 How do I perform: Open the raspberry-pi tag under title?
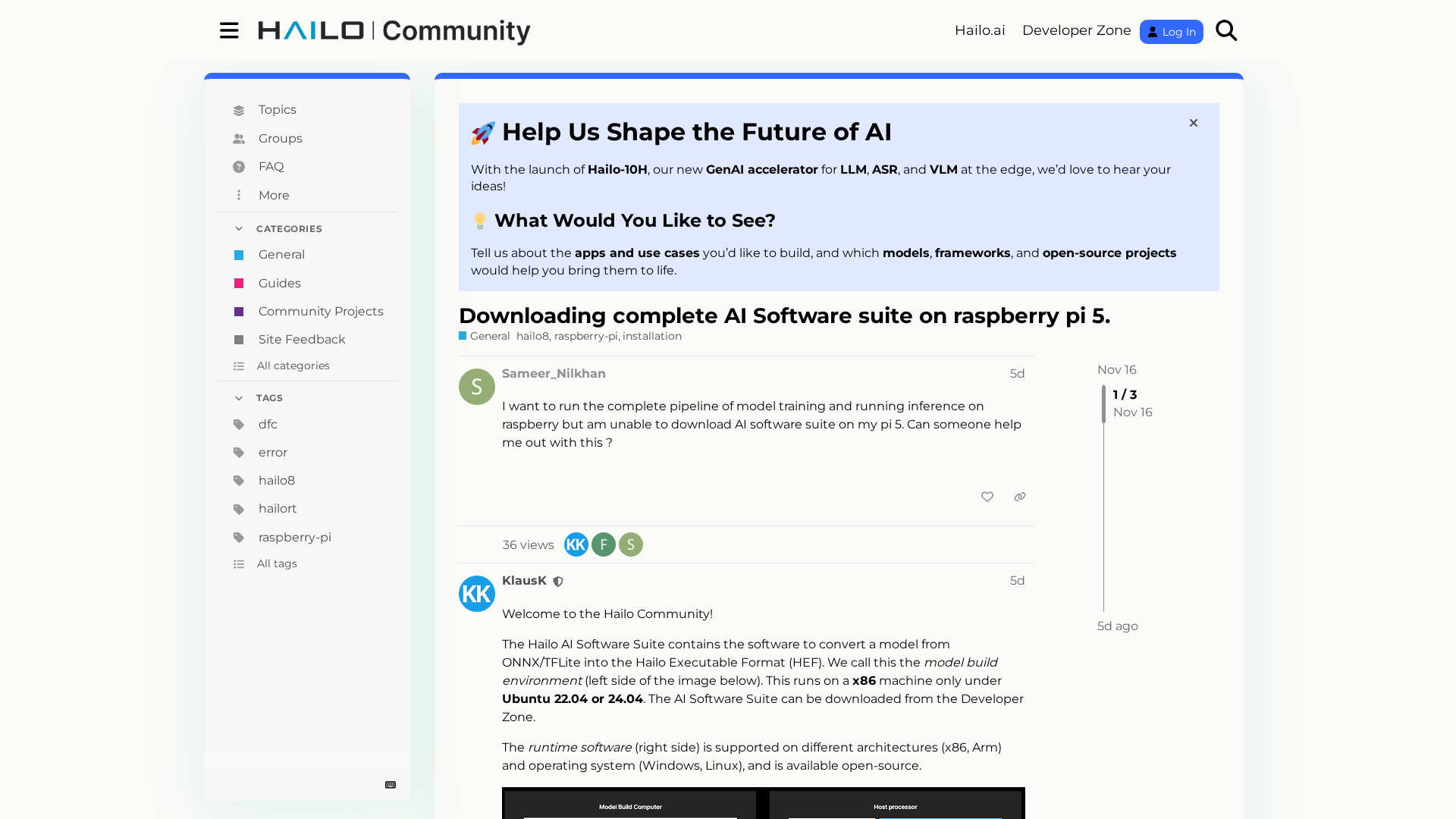tap(585, 336)
